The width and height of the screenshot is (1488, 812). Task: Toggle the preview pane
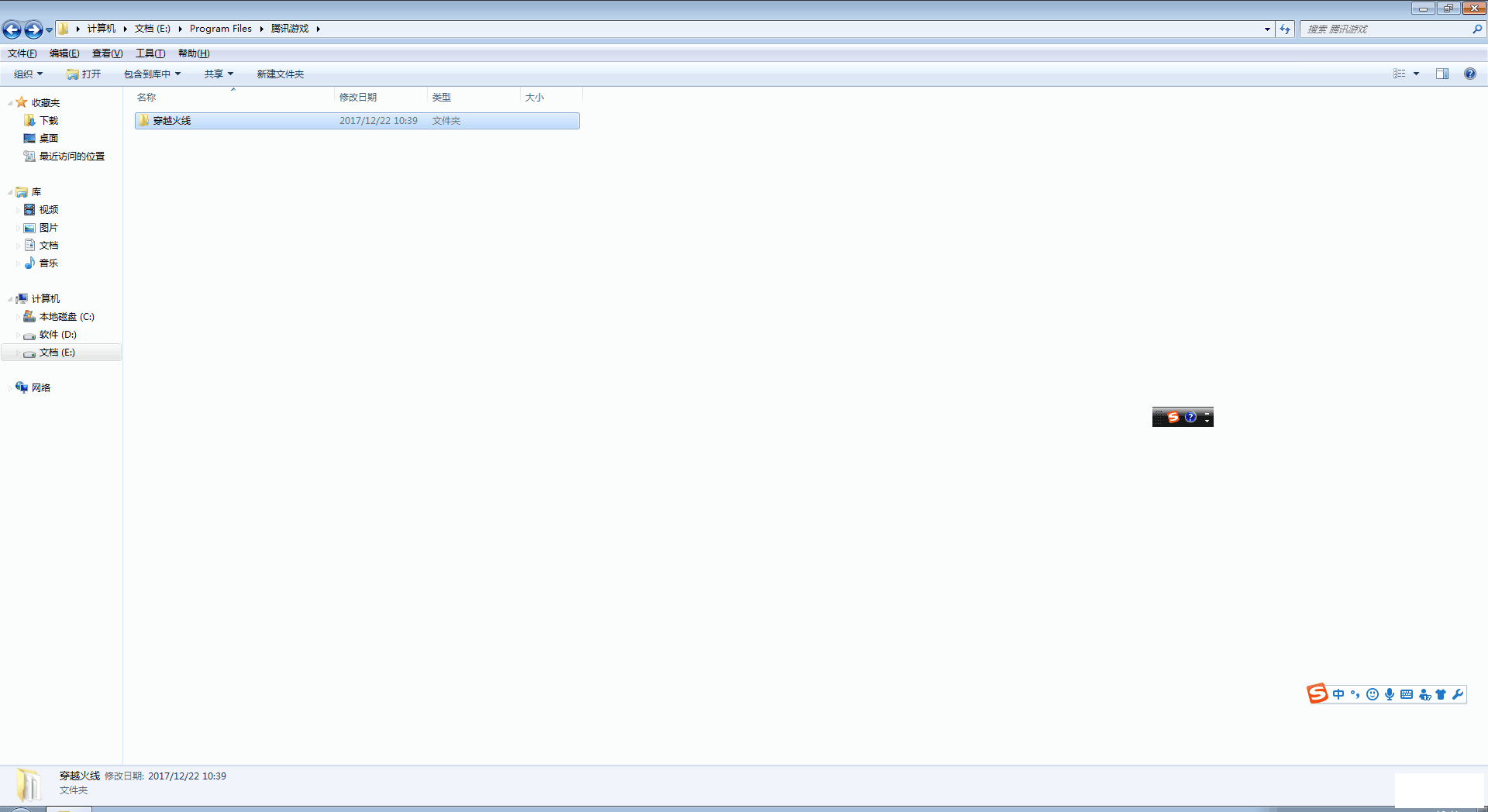[x=1442, y=74]
